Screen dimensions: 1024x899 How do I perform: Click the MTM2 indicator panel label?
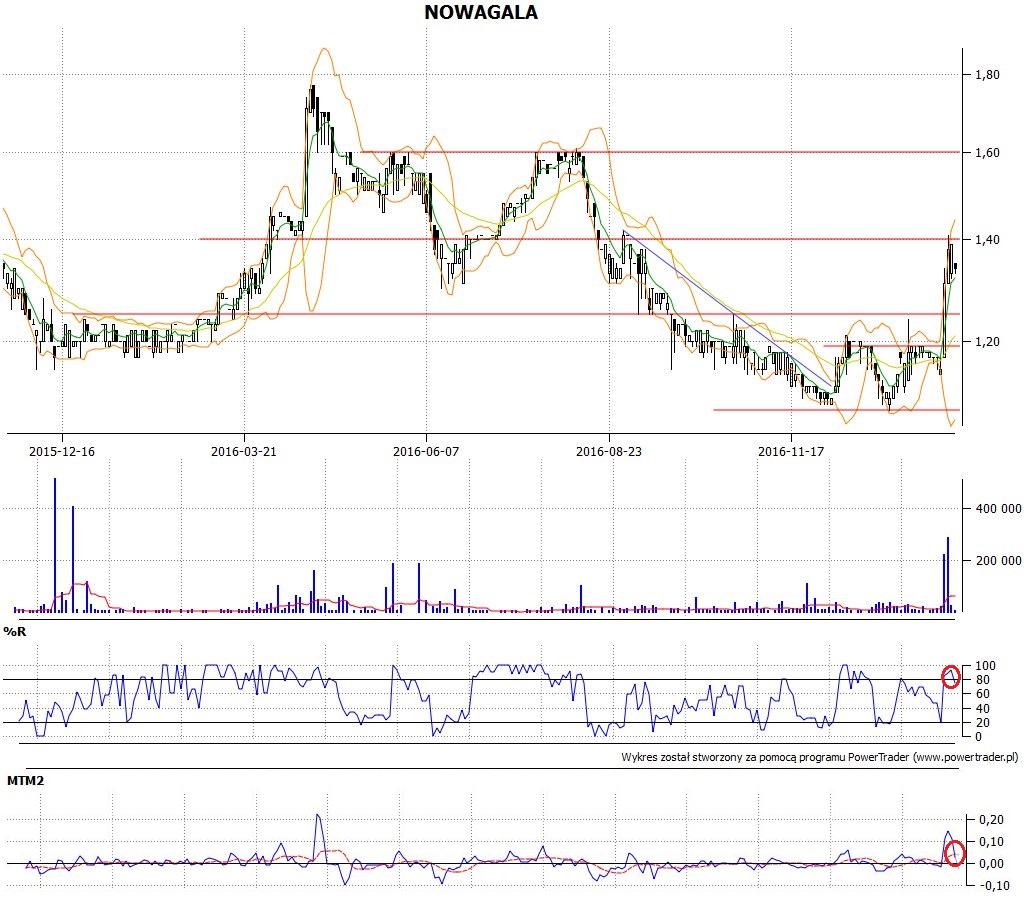click(25, 780)
